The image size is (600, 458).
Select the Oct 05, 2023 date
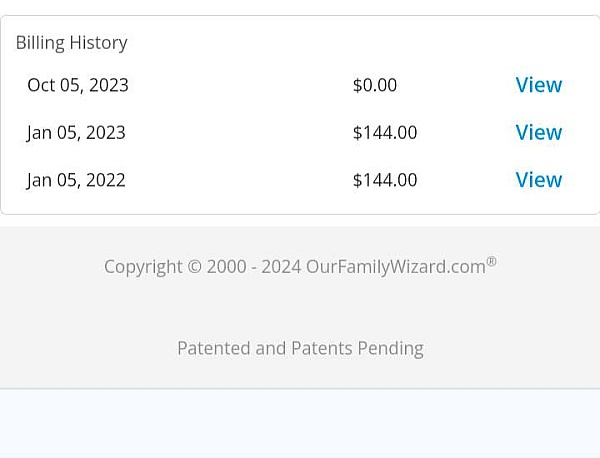(78, 85)
